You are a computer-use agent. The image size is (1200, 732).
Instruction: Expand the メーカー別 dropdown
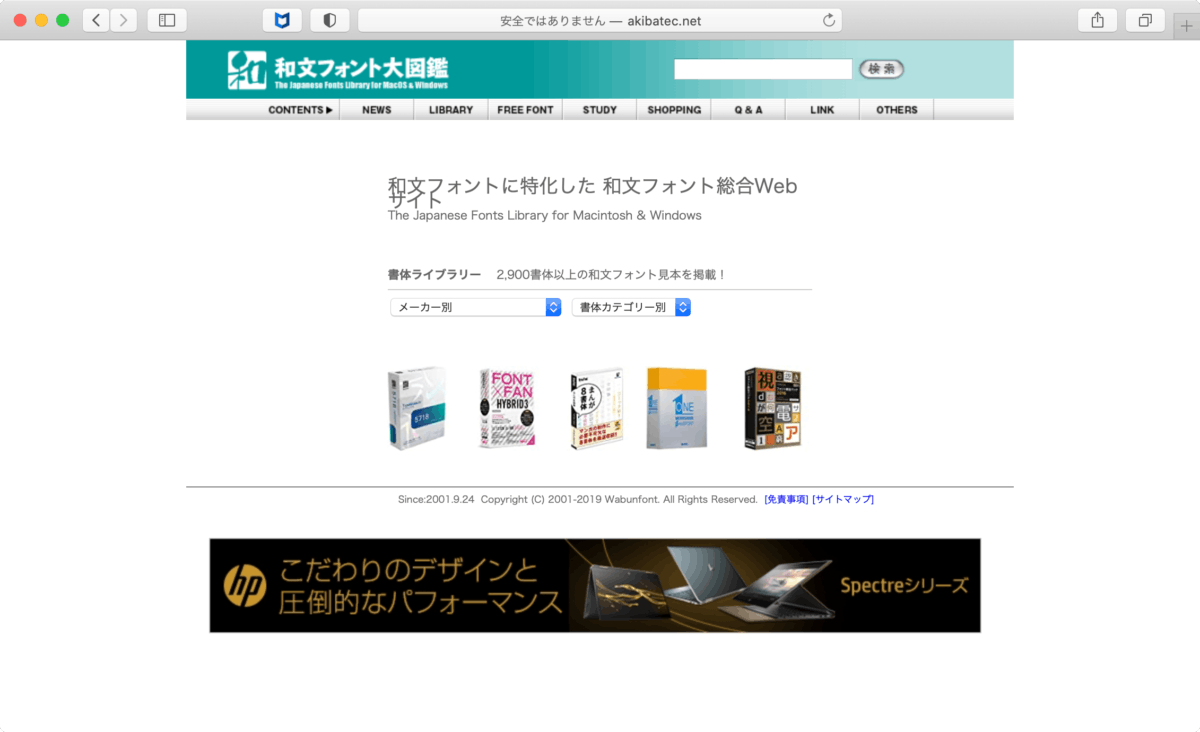click(x=476, y=307)
